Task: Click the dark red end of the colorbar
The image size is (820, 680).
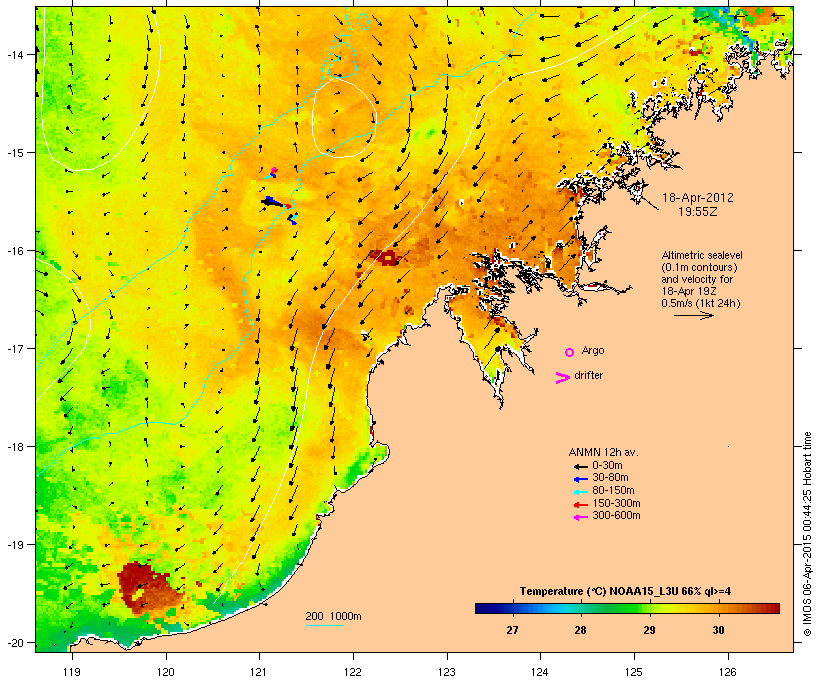Action: pos(773,608)
